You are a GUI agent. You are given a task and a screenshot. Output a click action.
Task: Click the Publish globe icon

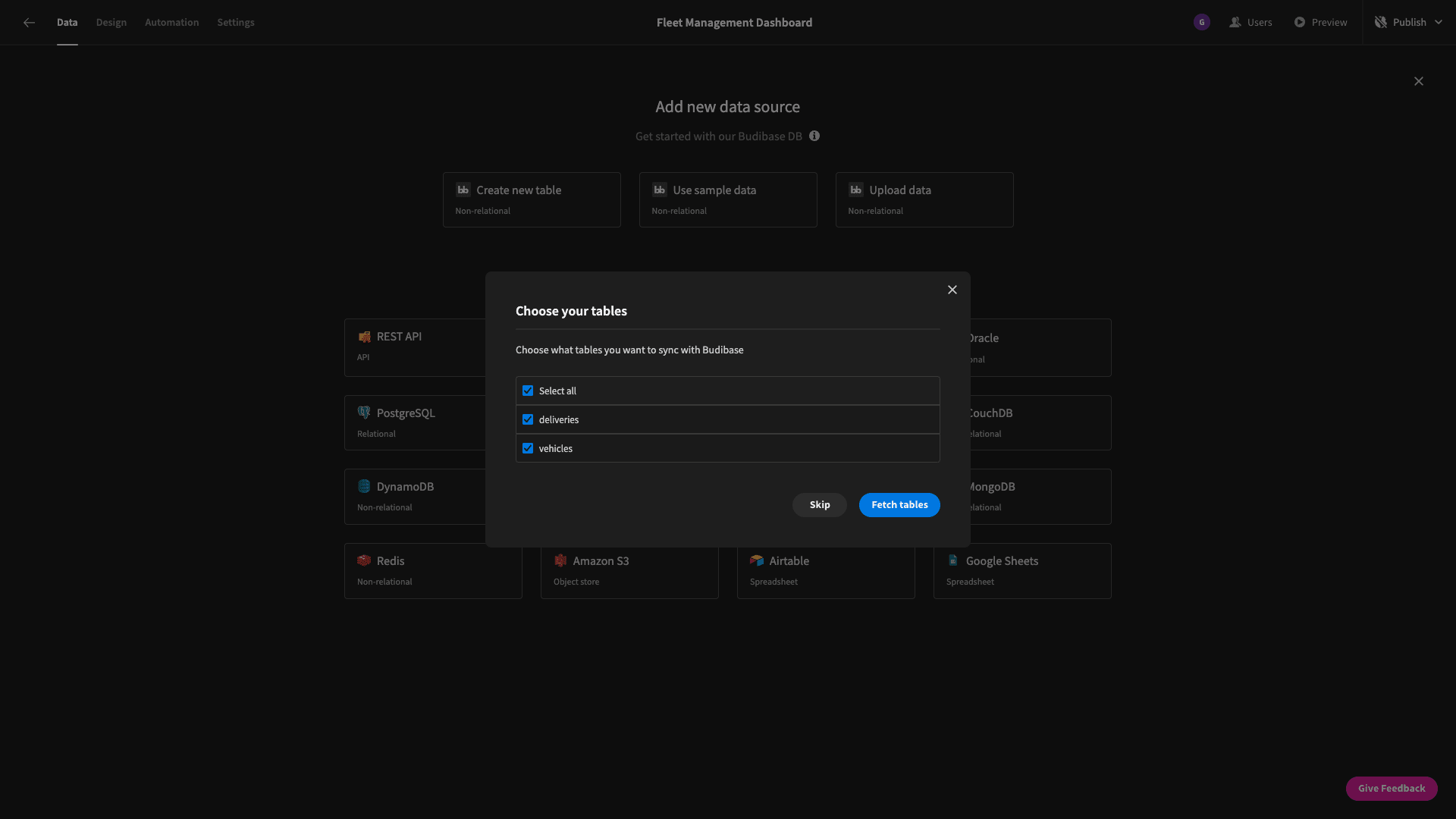[x=1381, y=23]
